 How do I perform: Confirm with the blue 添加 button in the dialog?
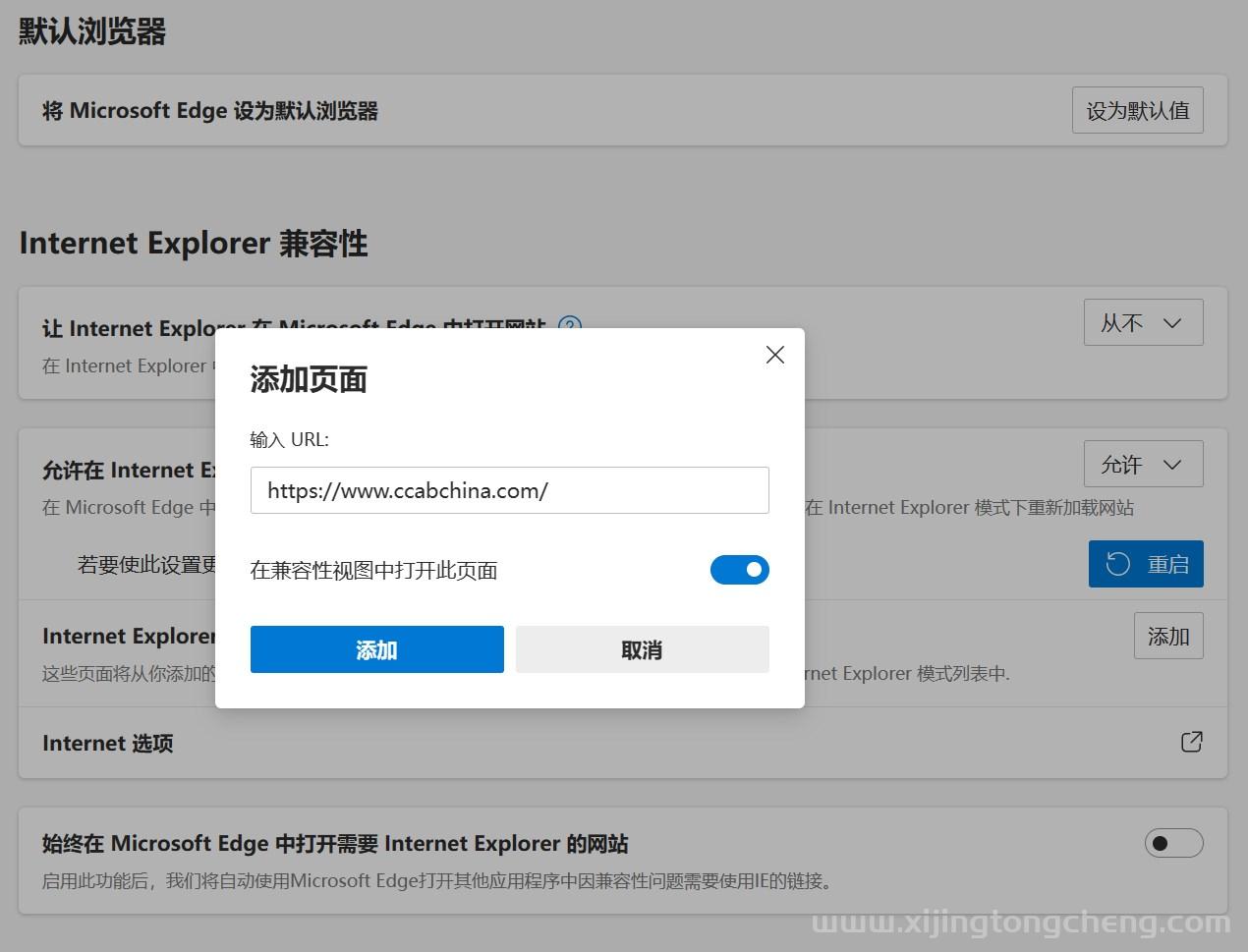(x=376, y=649)
